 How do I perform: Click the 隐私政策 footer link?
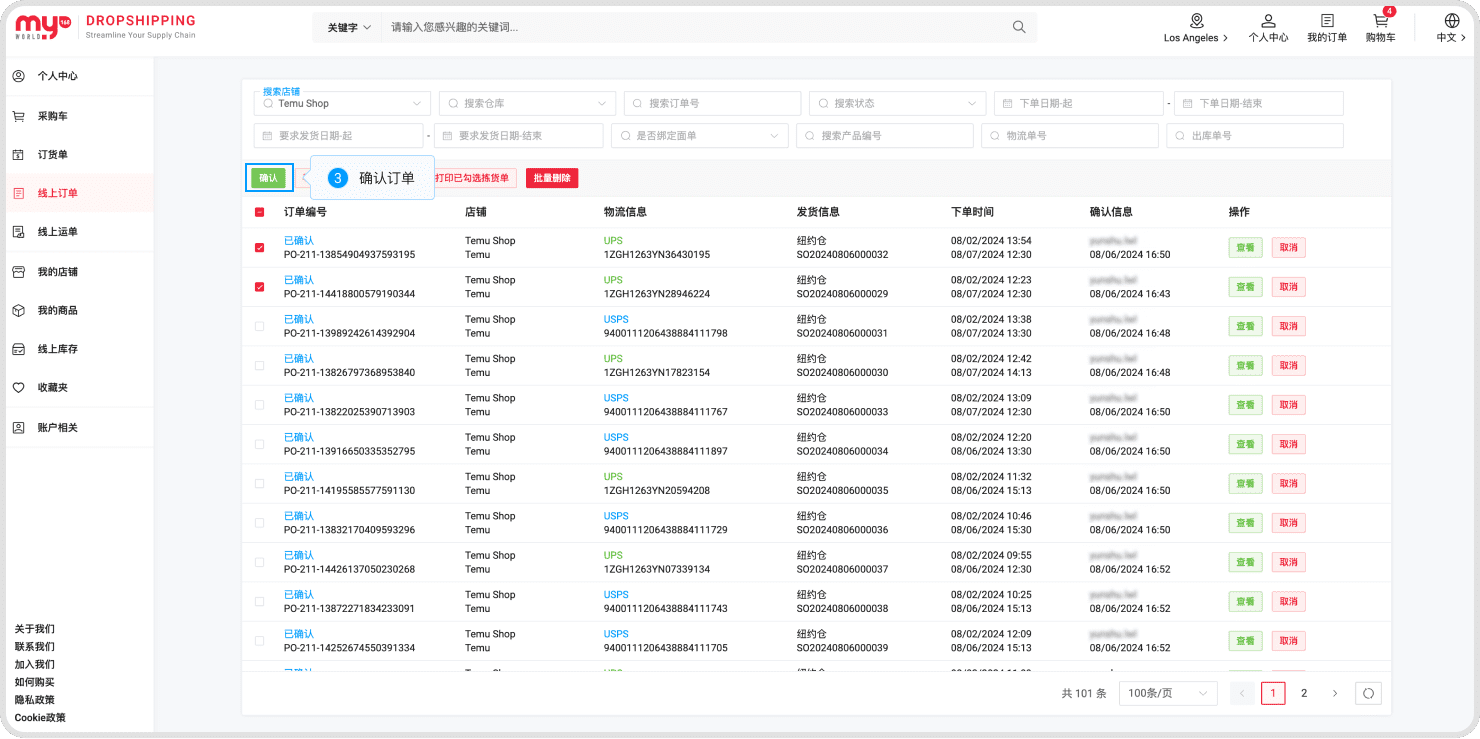coord(35,700)
